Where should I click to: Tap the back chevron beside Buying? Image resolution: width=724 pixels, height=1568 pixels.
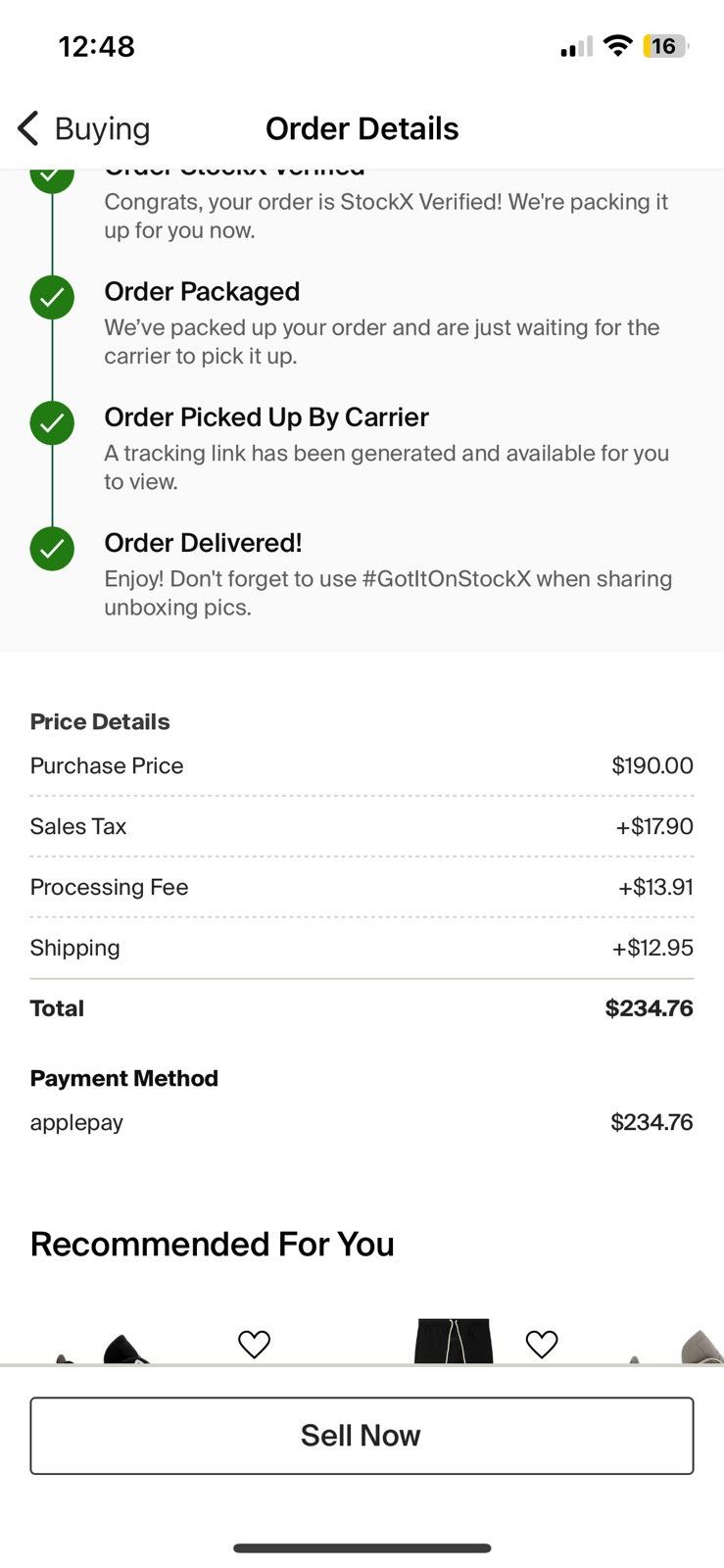tap(28, 128)
